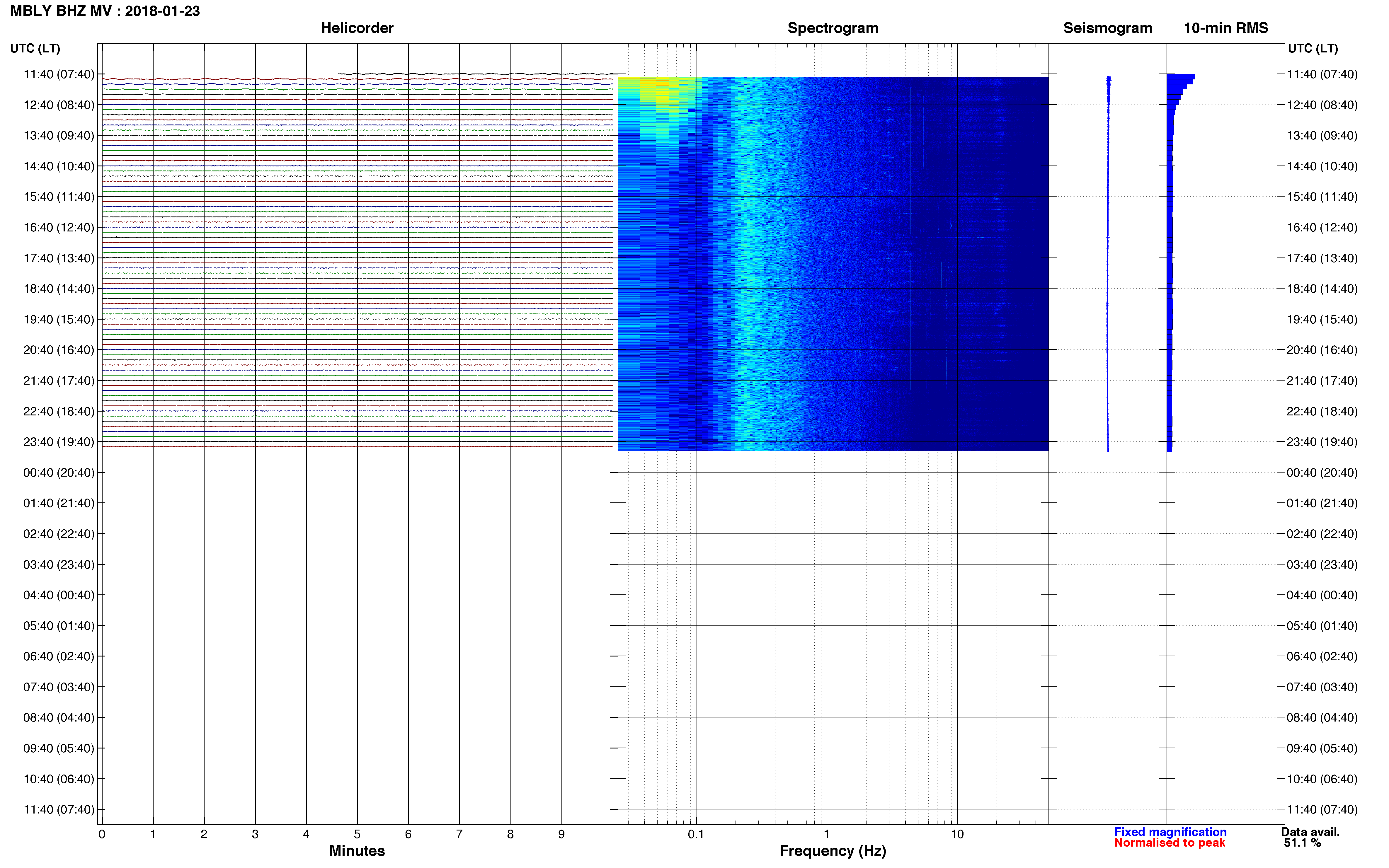
Task: Click left-axis time label 22:40 (18:40)
Action: coord(59,411)
